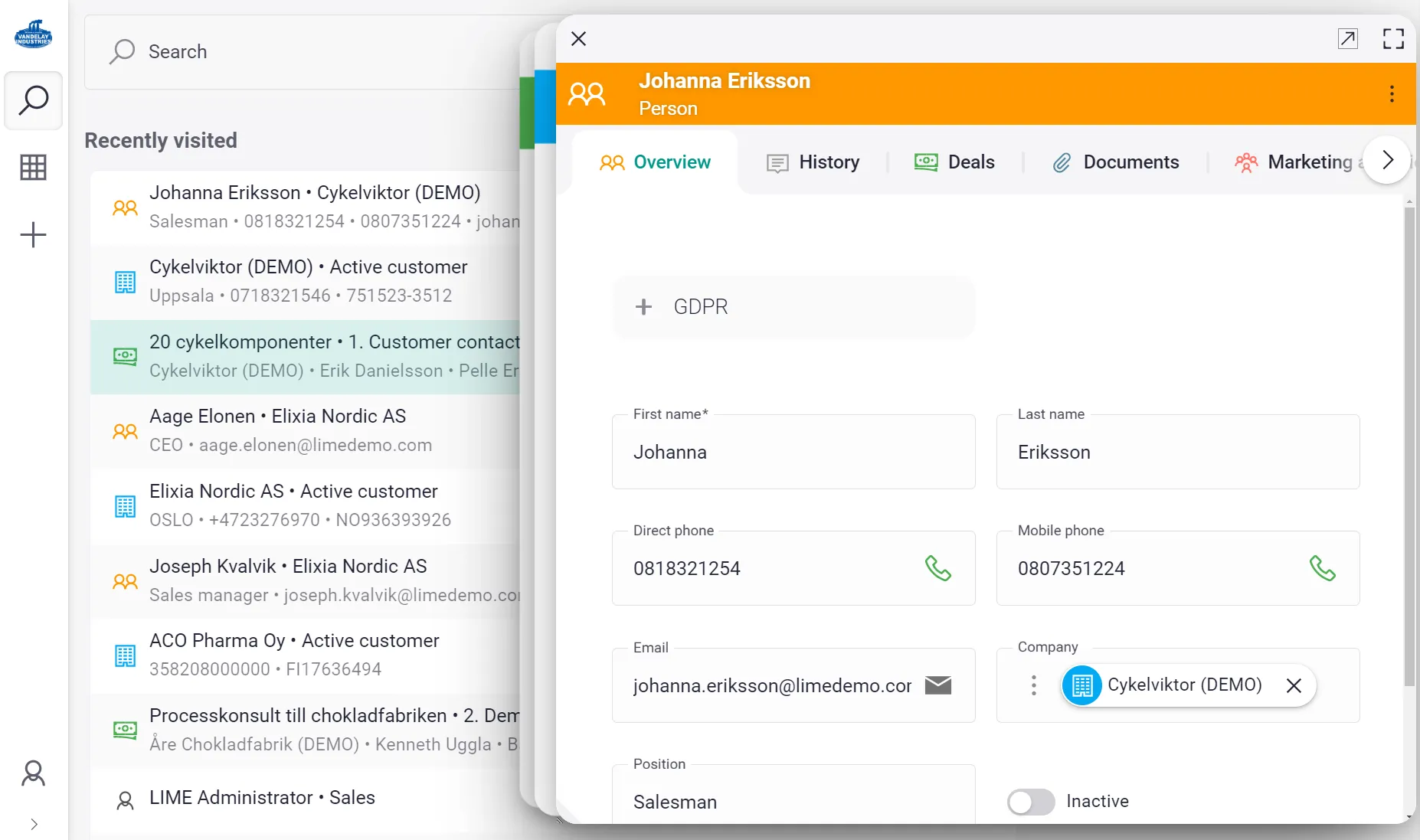Remove Cykelviktor (DEMO) from Company field
The height and width of the screenshot is (840, 1420).
tap(1294, 685)
